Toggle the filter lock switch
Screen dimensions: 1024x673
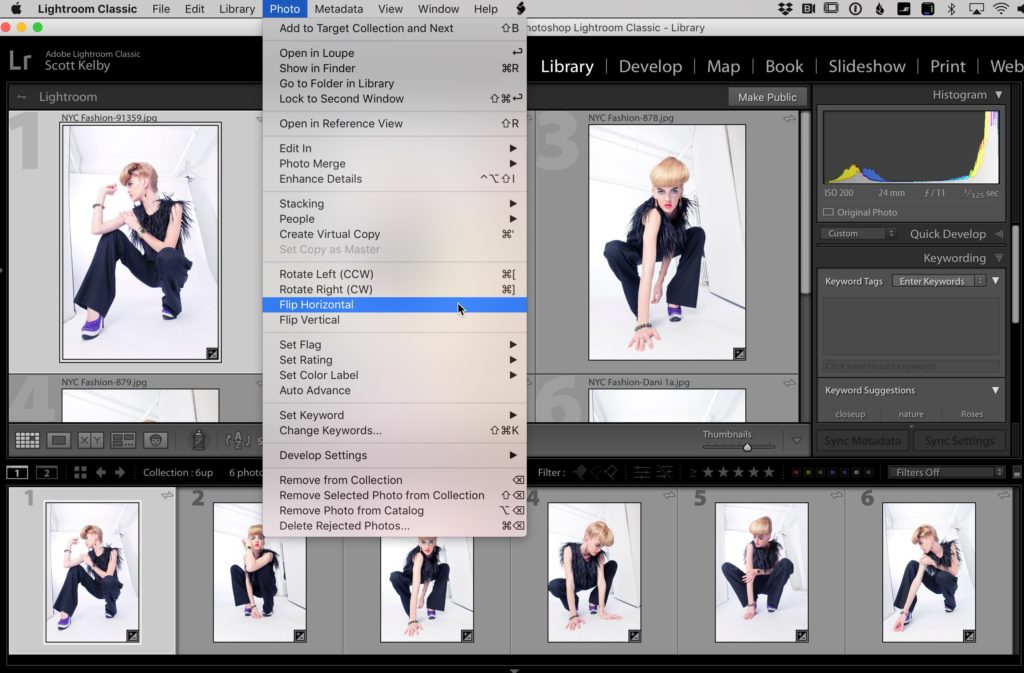1017,473
